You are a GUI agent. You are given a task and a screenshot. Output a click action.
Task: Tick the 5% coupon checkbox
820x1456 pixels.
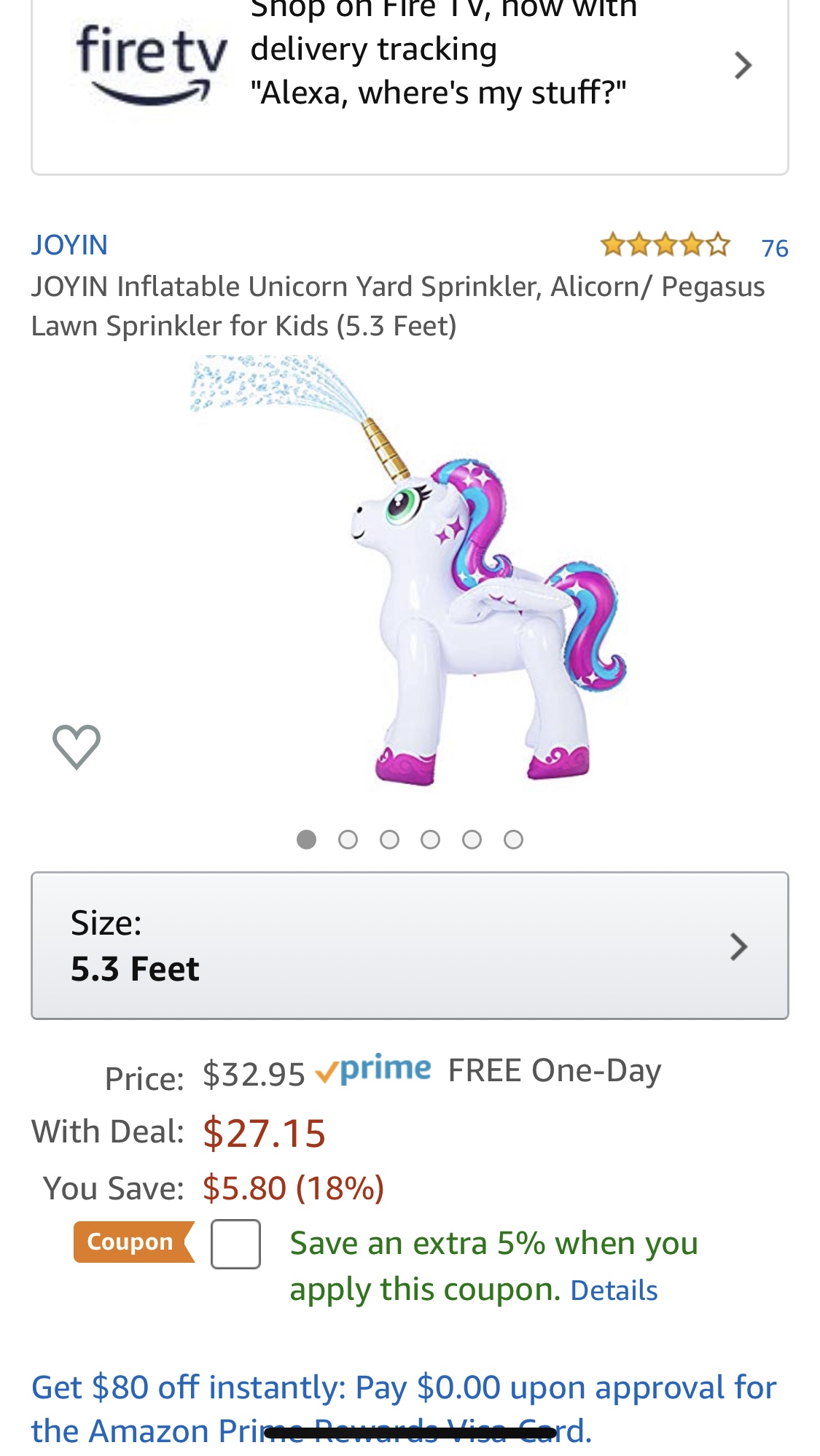235,1244
